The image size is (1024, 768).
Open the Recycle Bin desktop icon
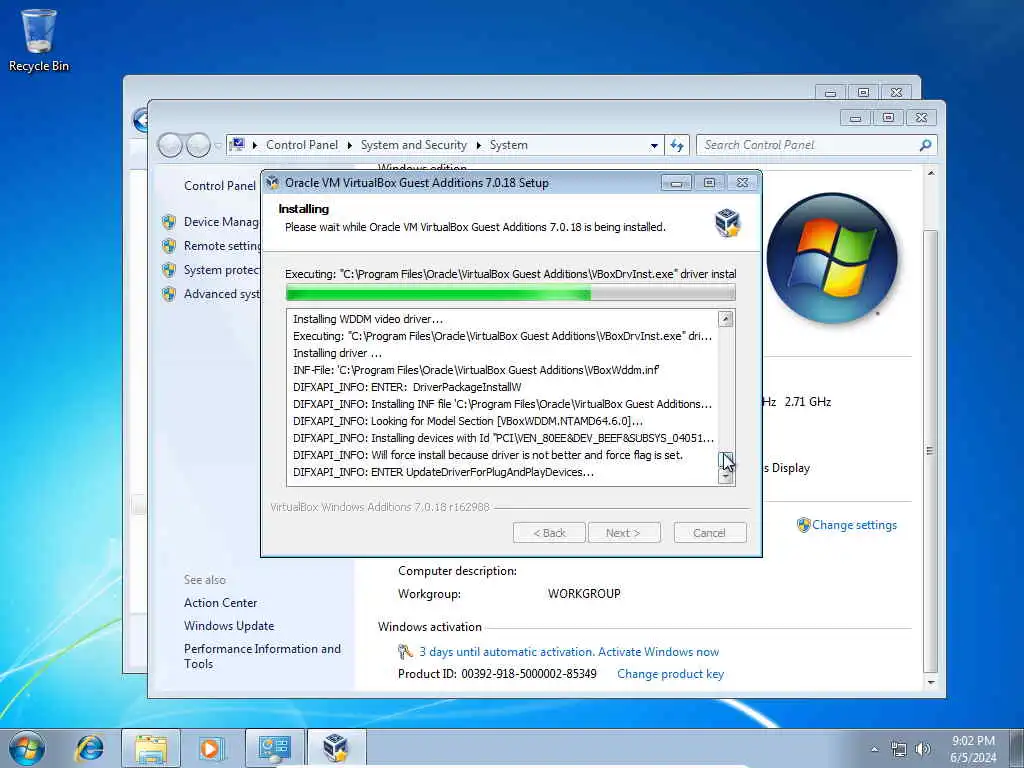39,39
